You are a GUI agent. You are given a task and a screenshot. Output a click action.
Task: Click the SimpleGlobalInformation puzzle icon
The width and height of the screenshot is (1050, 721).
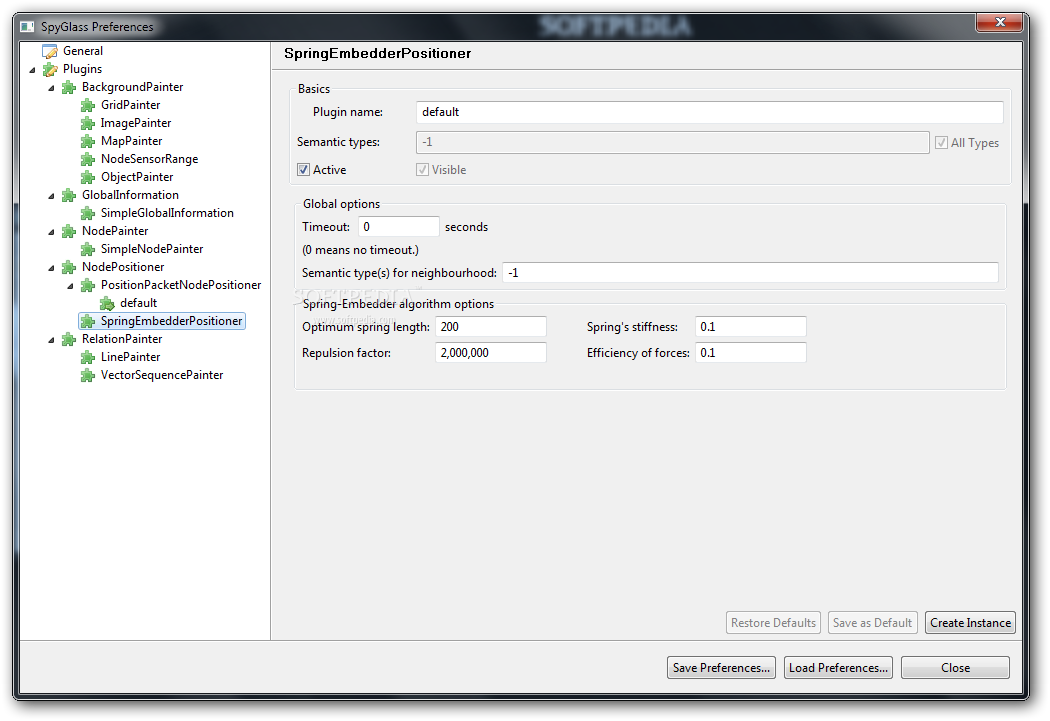[88, 213]
